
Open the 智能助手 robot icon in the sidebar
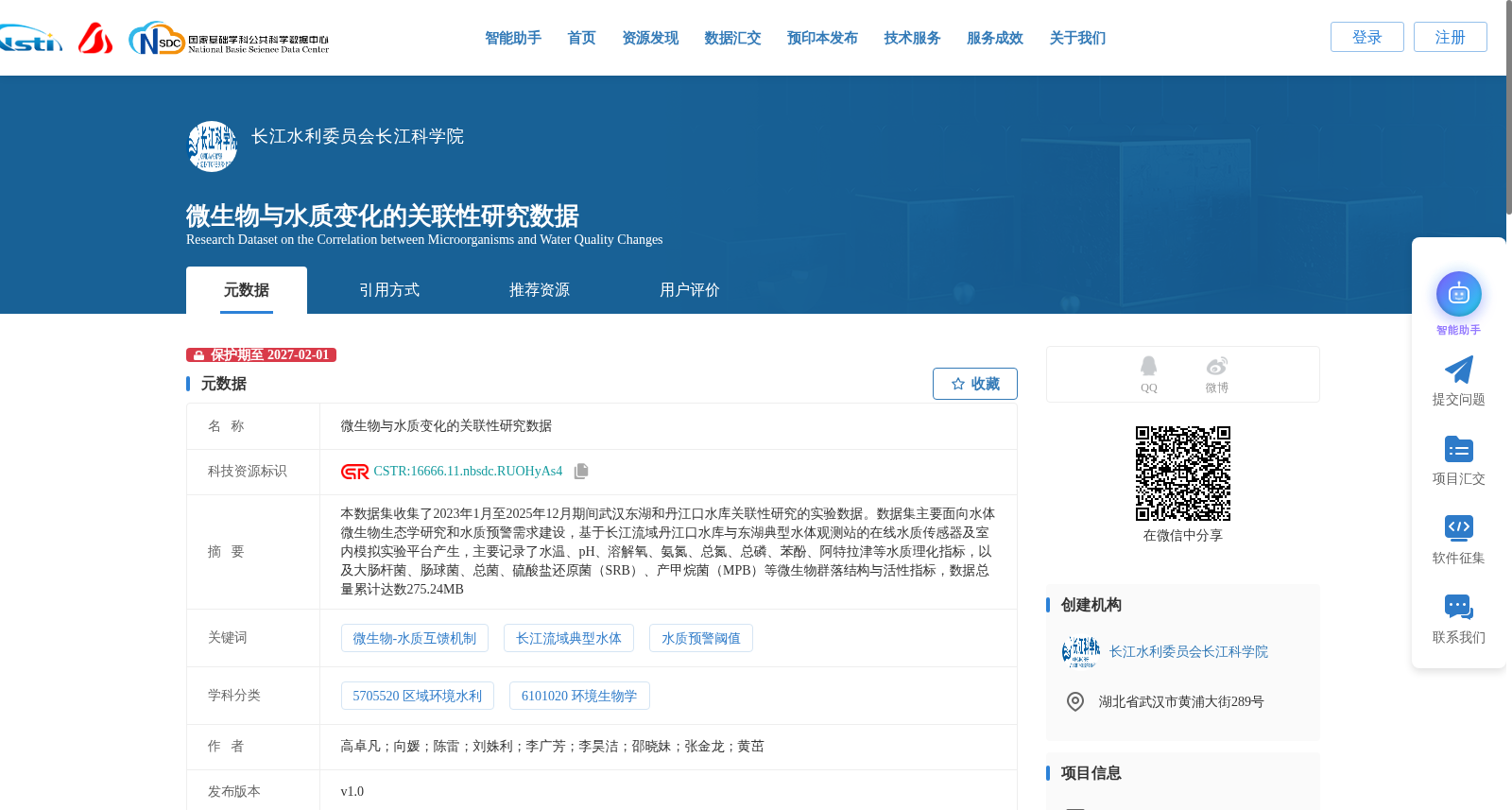pyautogui.click(x=1459, y=294)
